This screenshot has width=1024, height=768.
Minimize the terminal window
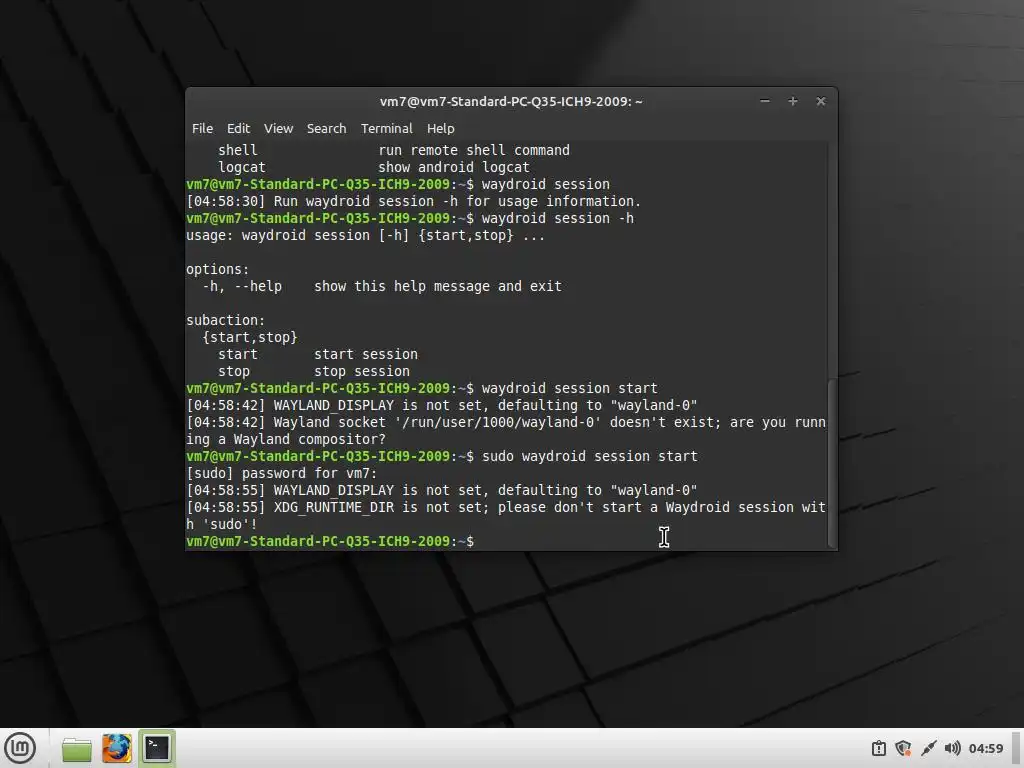pyautogui.click(x=765, y=101)
